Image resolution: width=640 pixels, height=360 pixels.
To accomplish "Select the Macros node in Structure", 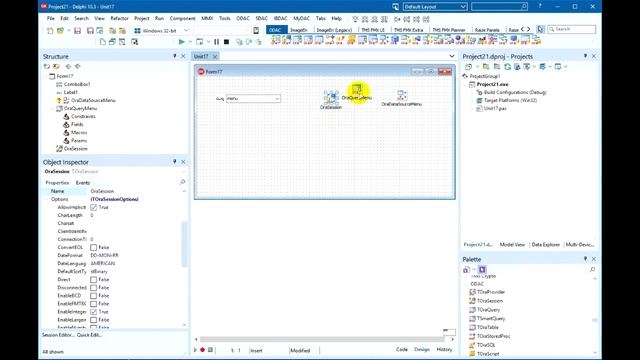I will [x=78, y=133].
